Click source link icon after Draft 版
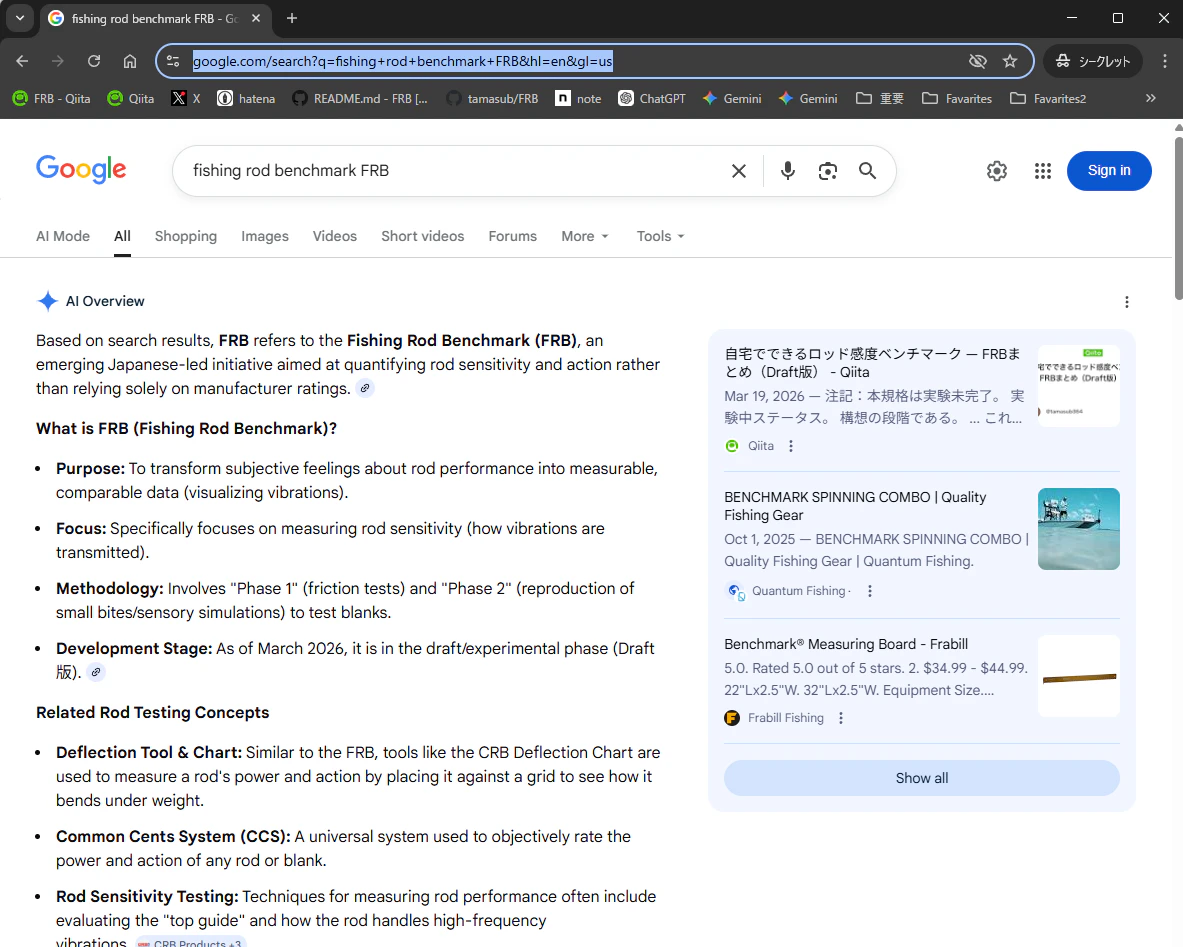 pos(96,672)
